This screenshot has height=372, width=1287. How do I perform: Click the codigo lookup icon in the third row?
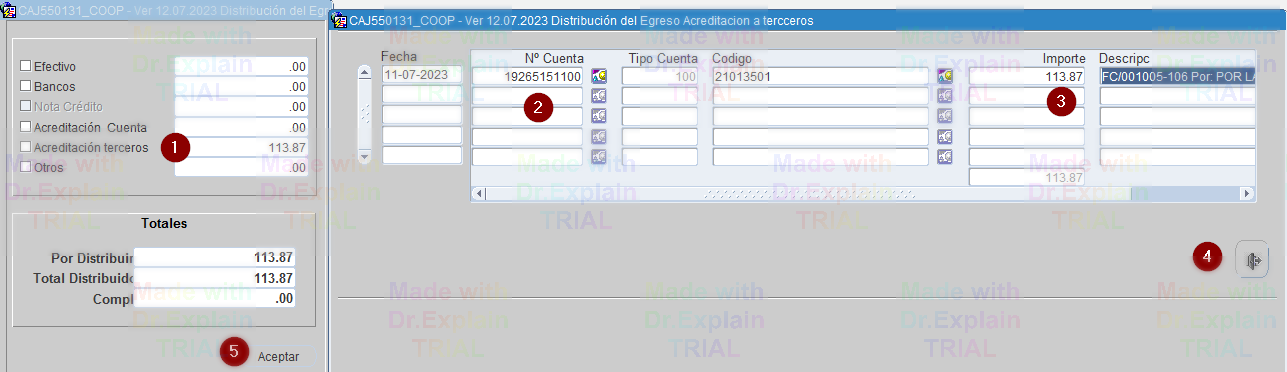point(945,116)
